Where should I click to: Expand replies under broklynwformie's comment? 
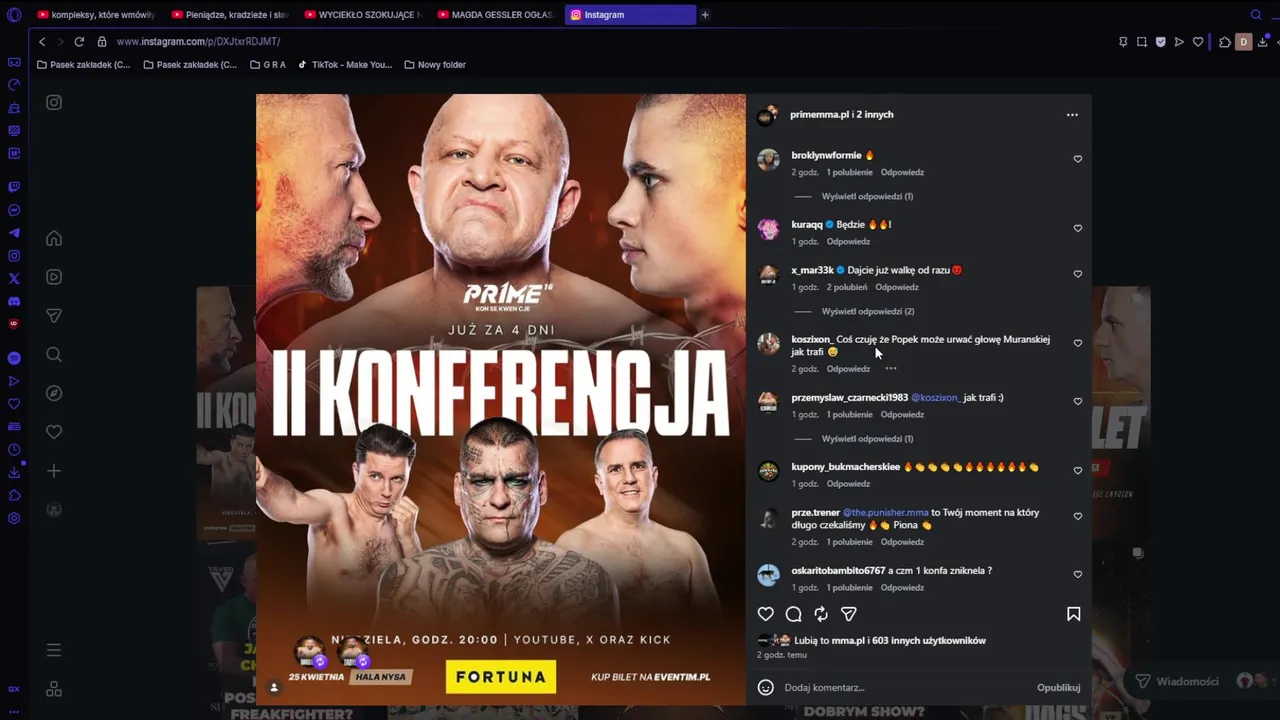[x=867, y=197]
